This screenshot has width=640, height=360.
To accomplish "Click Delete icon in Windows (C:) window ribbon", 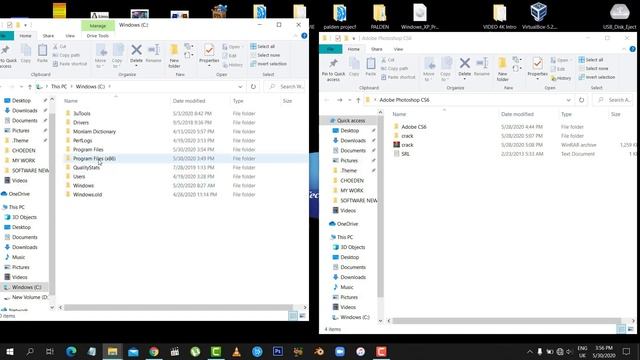I will point(136,51).
